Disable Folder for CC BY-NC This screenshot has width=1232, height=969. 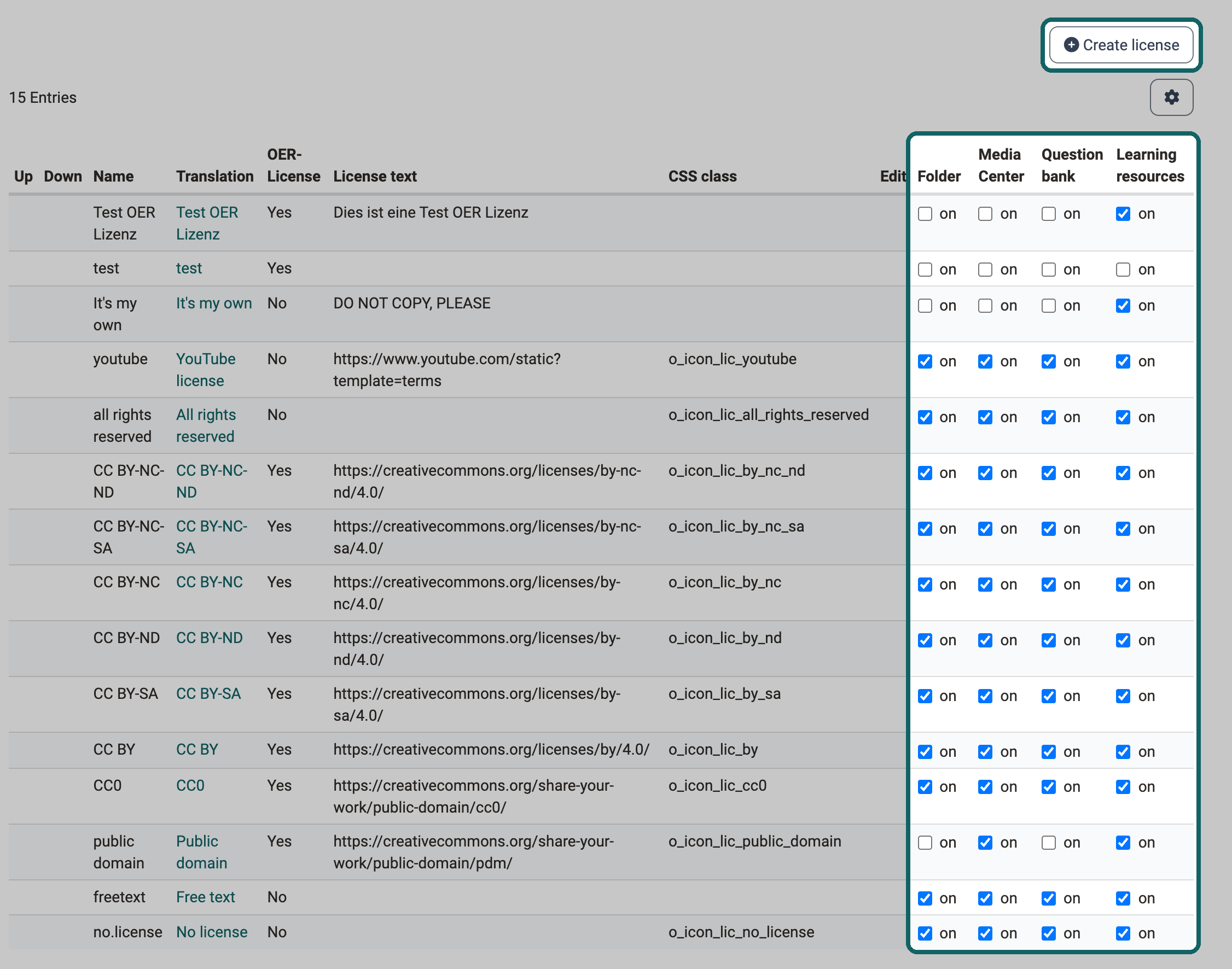925,585
